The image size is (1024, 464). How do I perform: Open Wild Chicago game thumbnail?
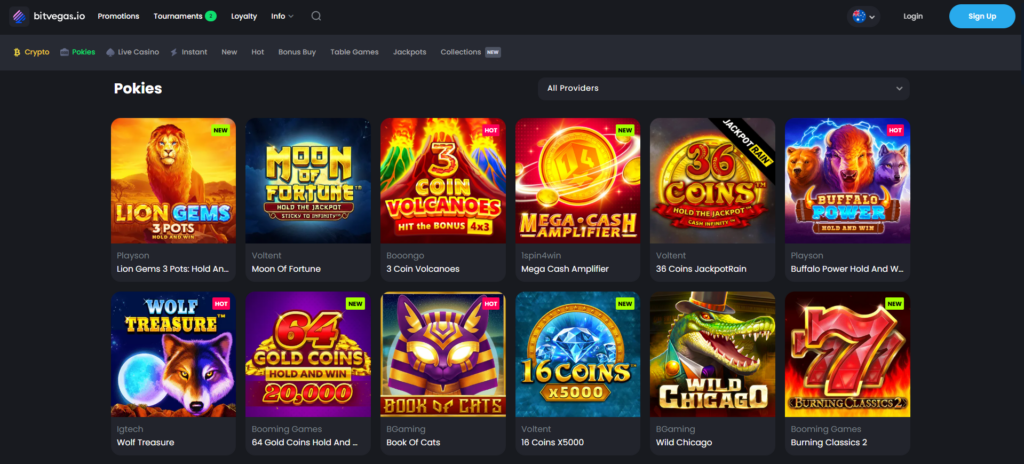click(x=712, y=354)
